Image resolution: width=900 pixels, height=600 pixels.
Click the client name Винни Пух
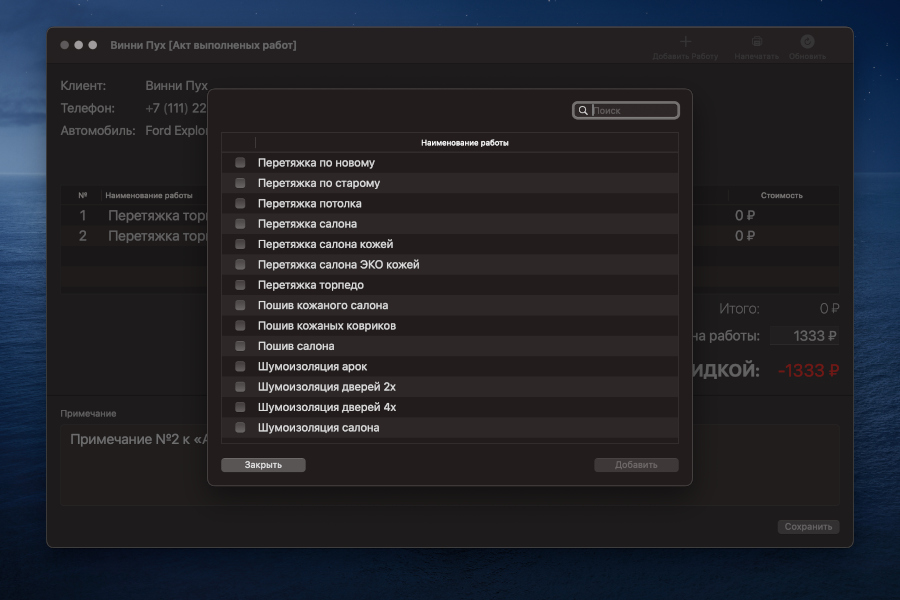[x=176, y=86]
